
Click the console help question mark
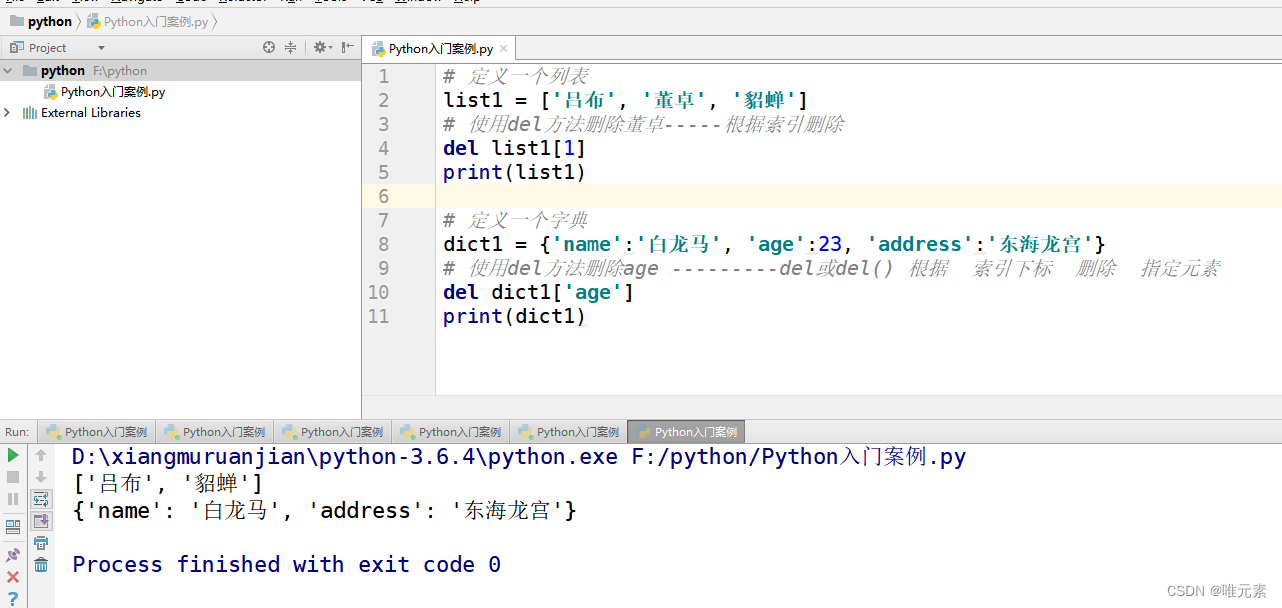point(12,598)
